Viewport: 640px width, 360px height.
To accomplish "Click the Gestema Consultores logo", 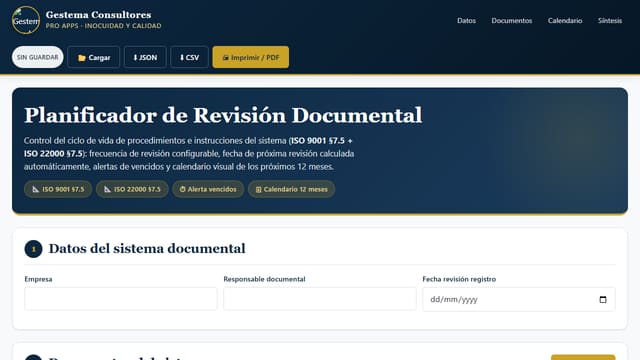I will click(x=26, y=20).
